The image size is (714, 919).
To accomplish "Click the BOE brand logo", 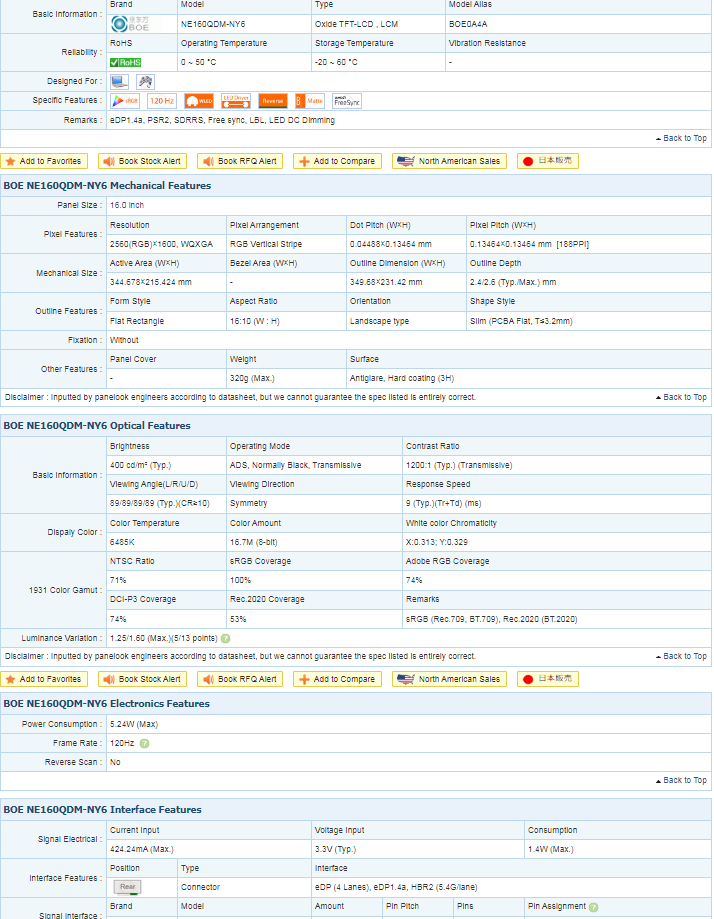I will click(x=130, y=23).
